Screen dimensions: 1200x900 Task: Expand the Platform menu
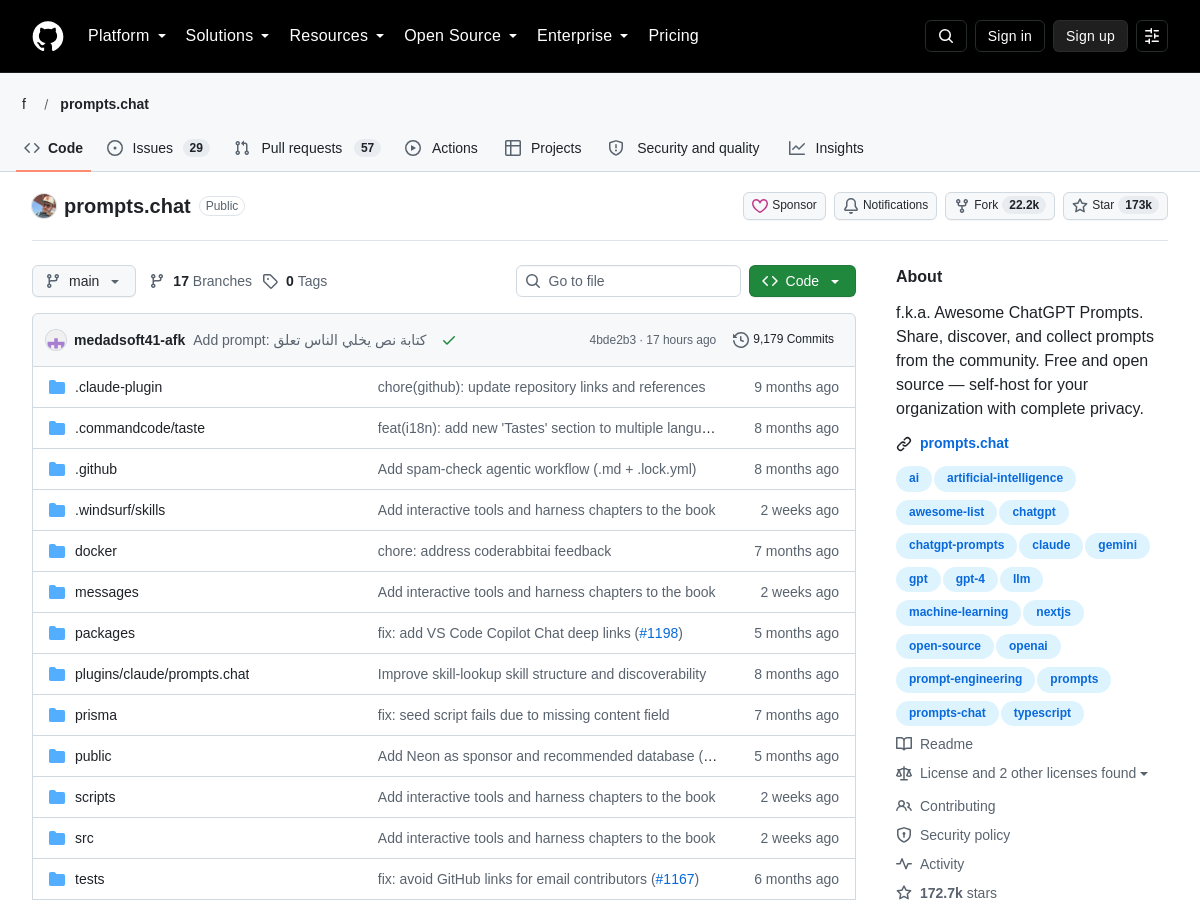(127, 36)
